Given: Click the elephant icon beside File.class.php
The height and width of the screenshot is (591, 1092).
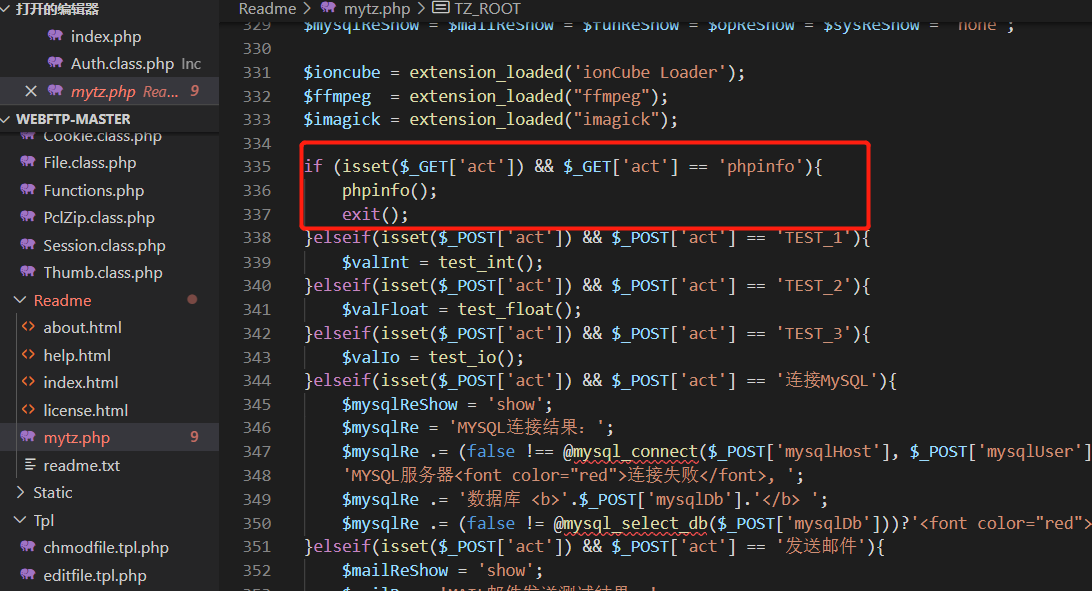Looking at the screenshot, I should pos(28,163).
